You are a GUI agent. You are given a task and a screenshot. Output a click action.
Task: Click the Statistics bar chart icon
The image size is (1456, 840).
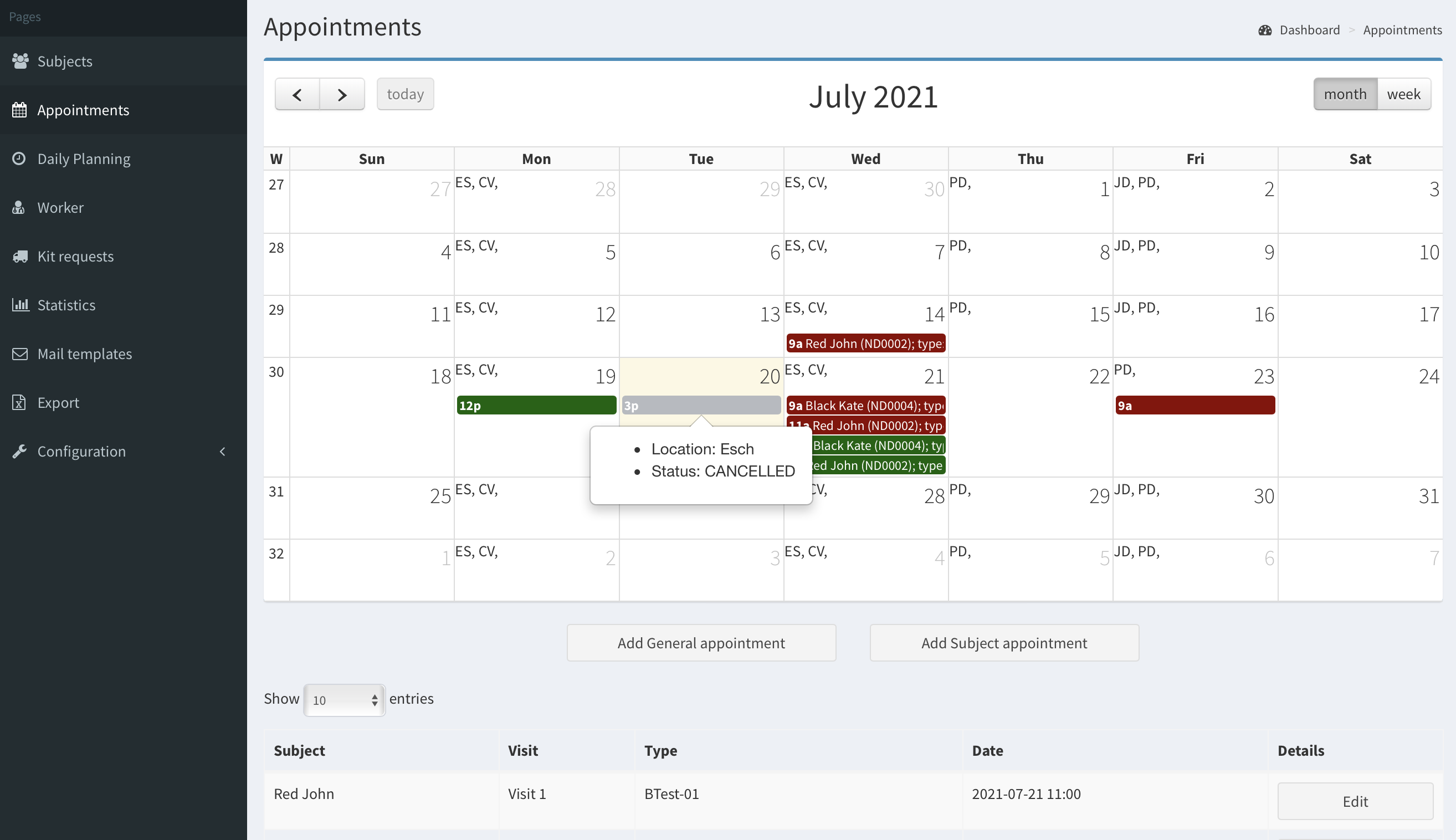point(20,305)
